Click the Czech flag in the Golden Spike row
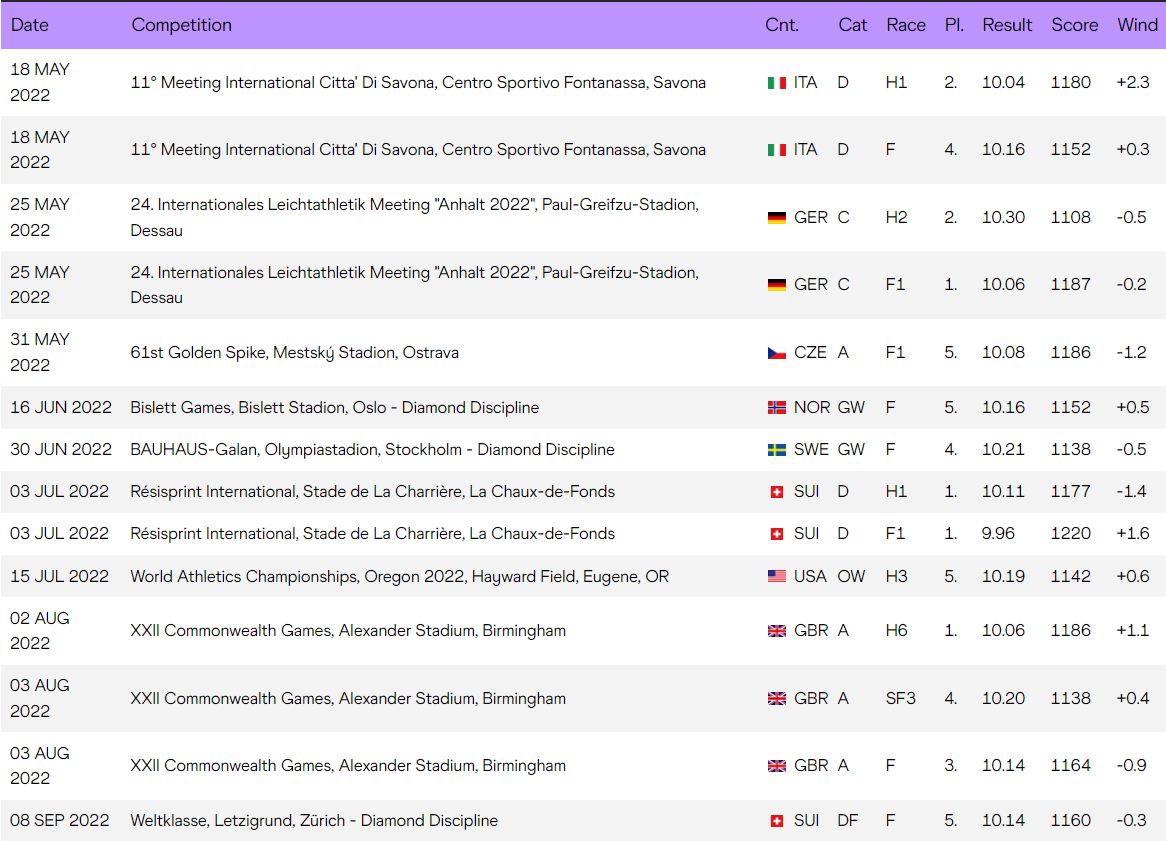The image size is (1166, 841). pos(776,353)
